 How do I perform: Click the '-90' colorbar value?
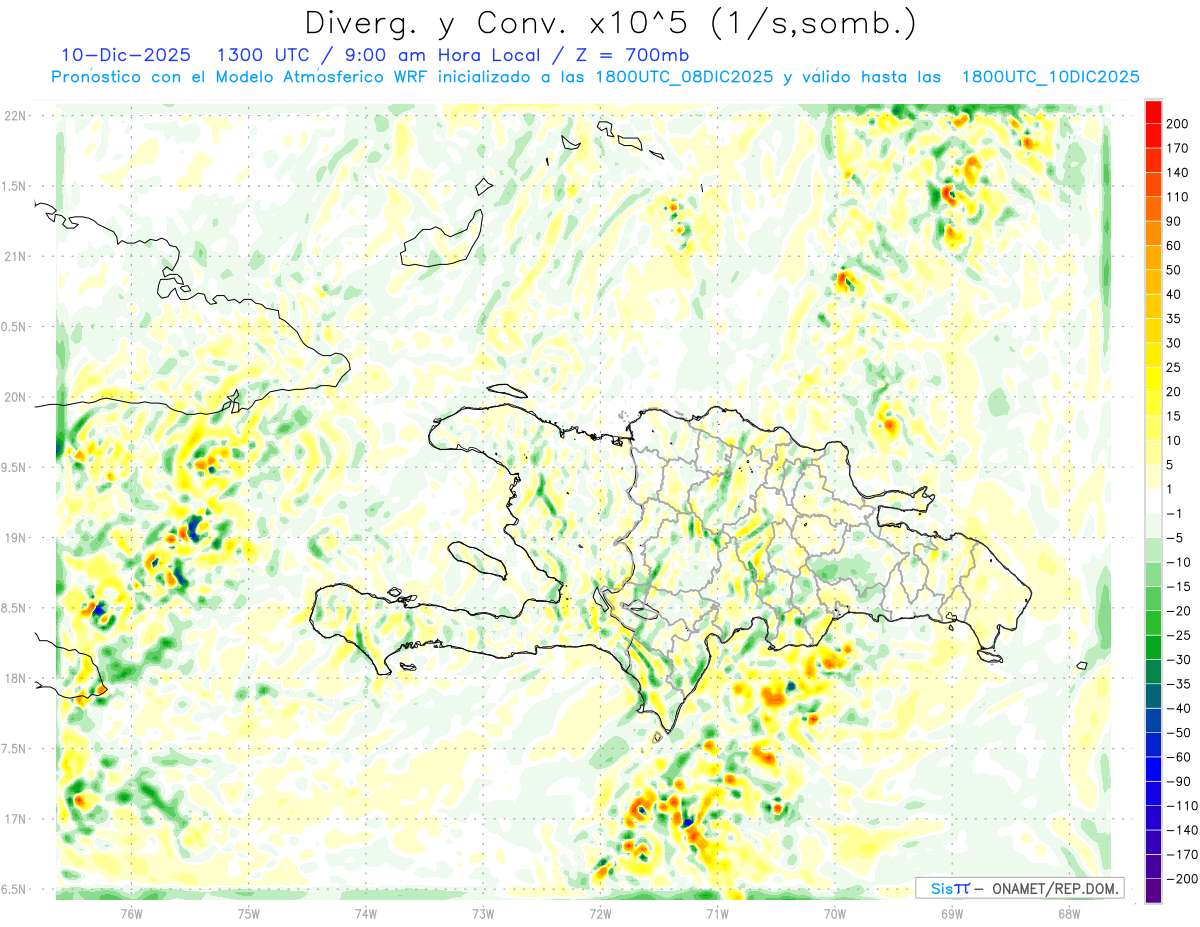[1179, 781]
